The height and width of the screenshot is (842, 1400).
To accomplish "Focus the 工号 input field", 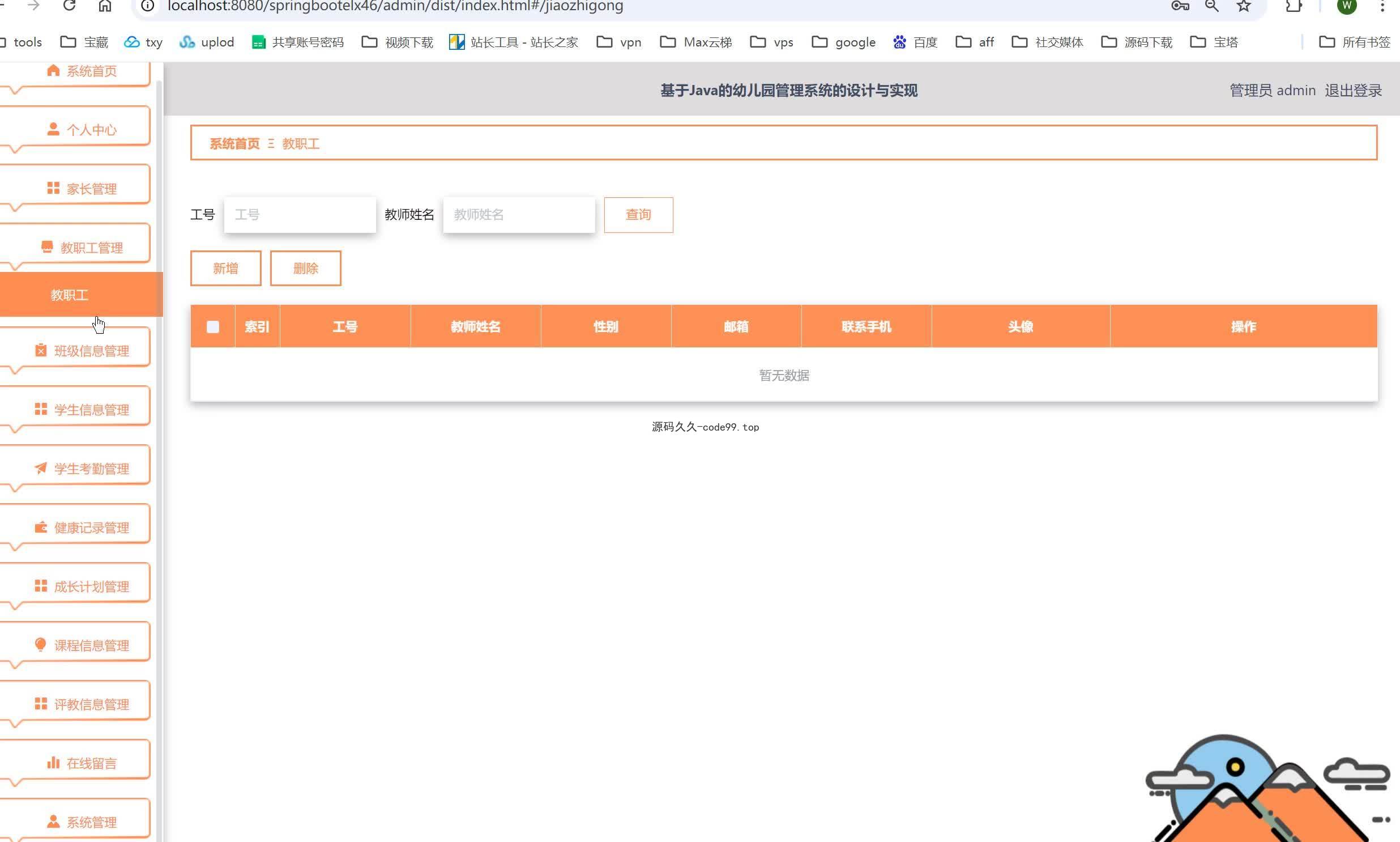I will [x=300, y=215].
